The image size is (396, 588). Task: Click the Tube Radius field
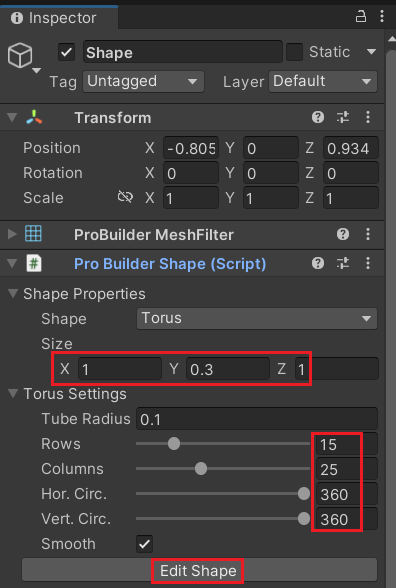[257, 419]
